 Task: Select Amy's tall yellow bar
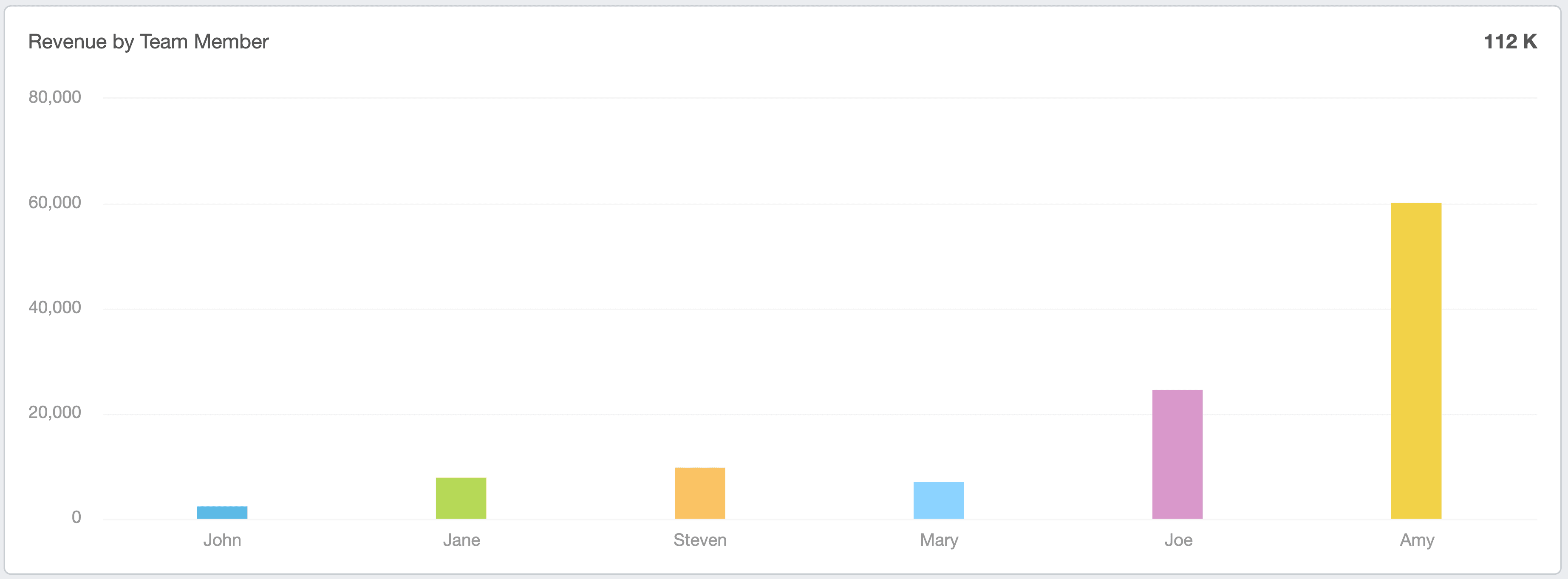1416,361
